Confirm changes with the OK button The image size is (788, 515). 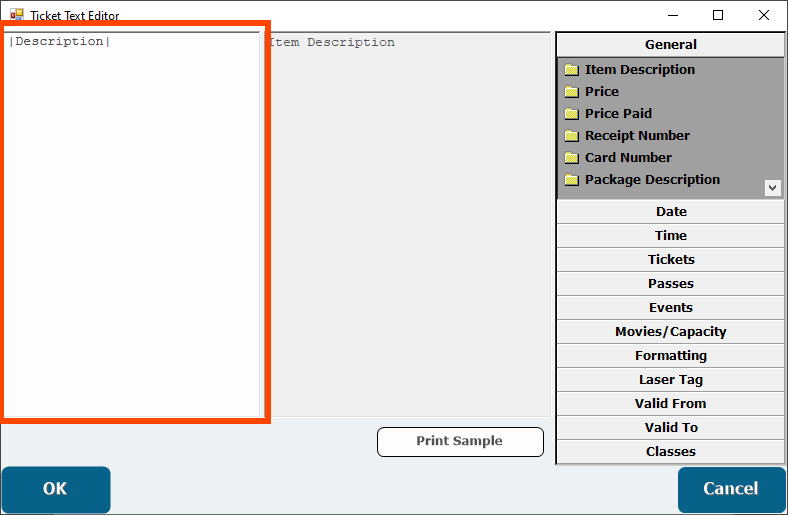point(55,489)
